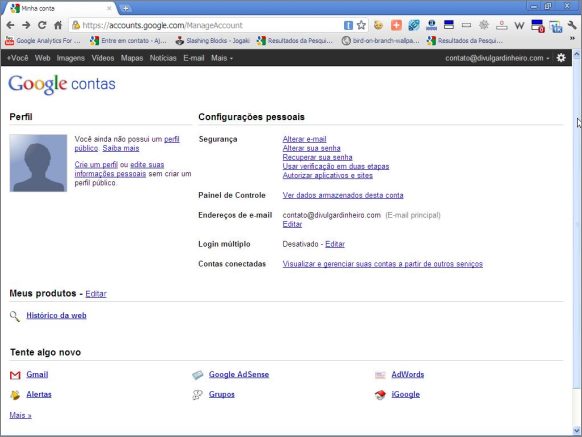Open Web in the Google bar
Viewport: 582px width, 437px height.
tap(42, 58)
